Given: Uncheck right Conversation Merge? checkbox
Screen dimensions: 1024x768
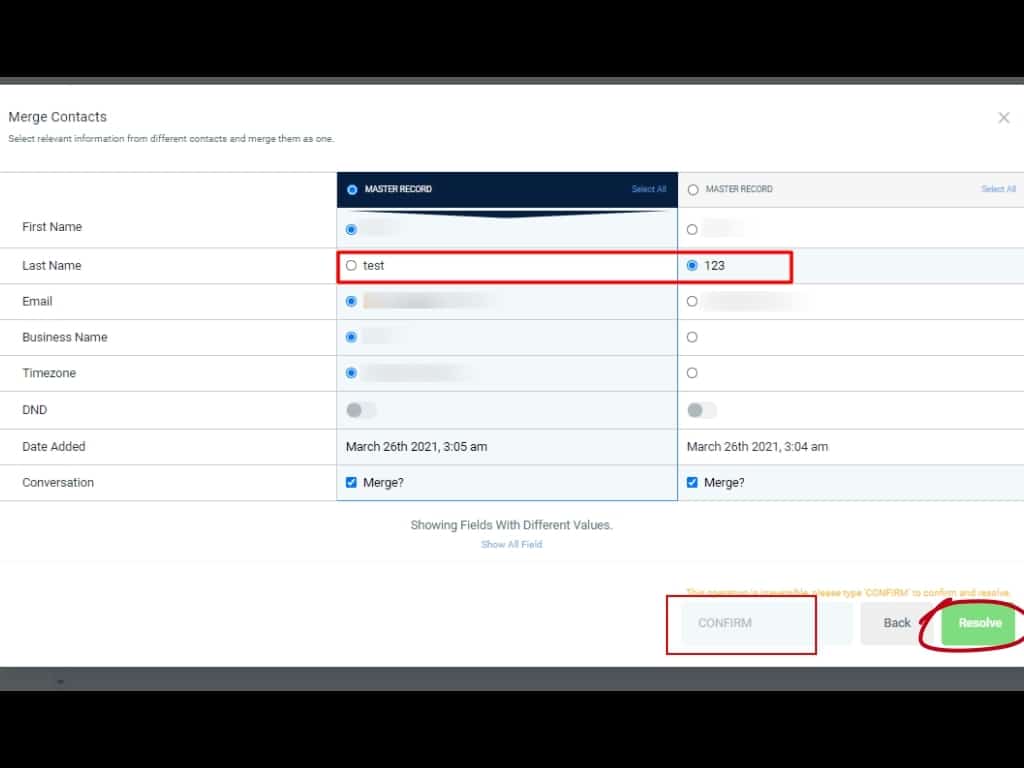Looking at the screenshot, I should point(692,482).
